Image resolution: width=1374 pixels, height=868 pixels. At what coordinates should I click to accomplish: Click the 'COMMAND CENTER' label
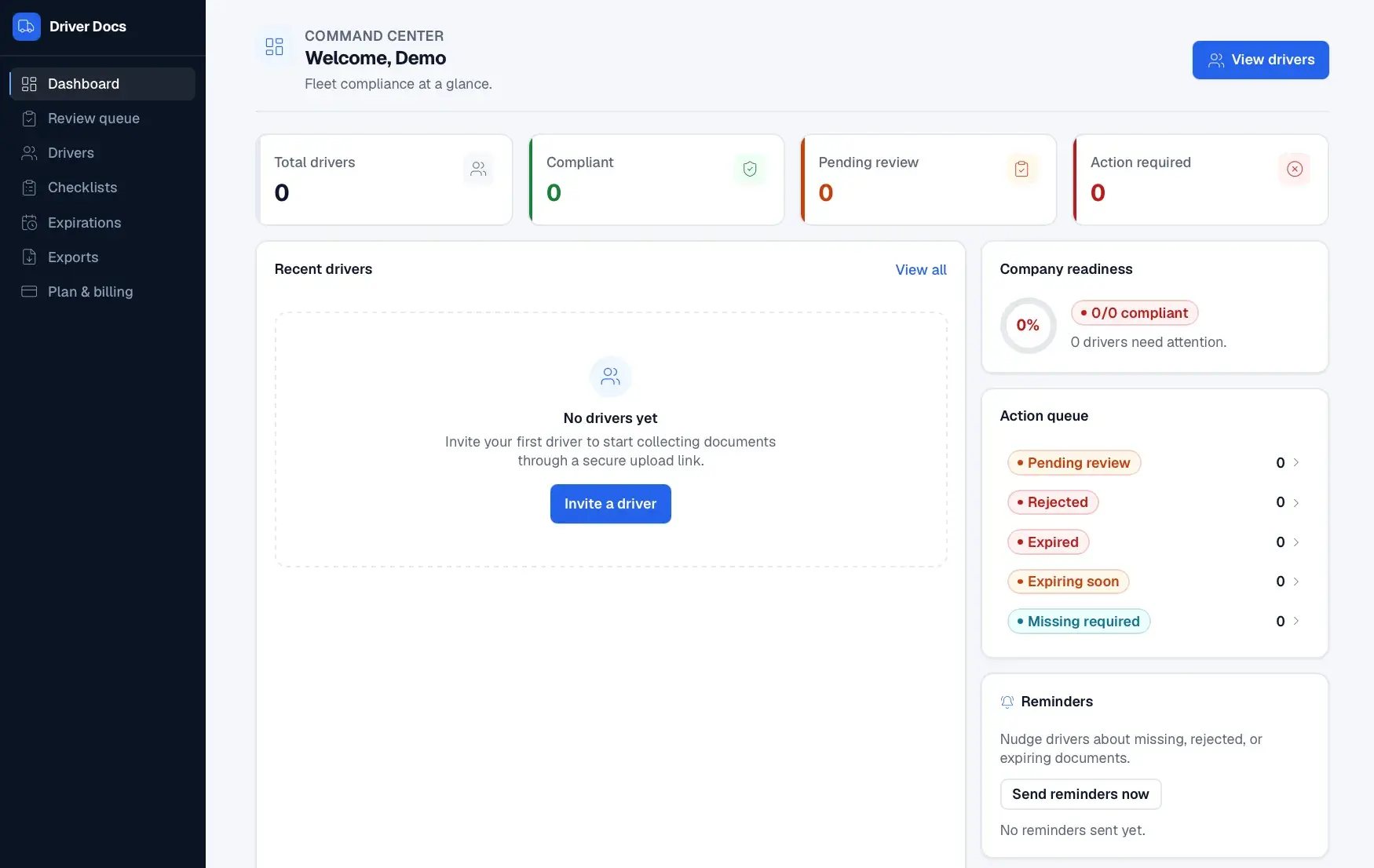click(374, 36)
